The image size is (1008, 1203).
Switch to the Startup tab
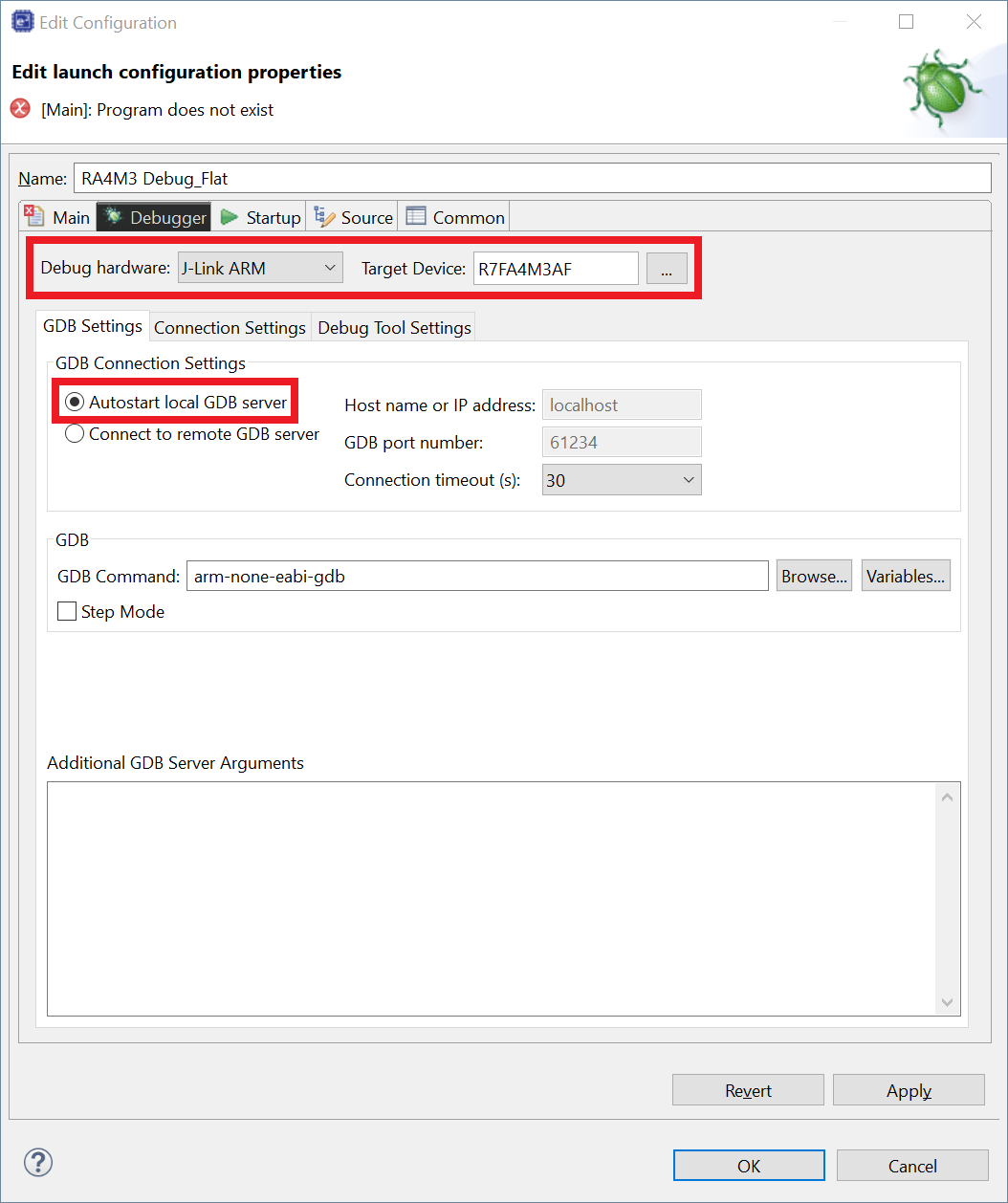click(x=261, y=217)
